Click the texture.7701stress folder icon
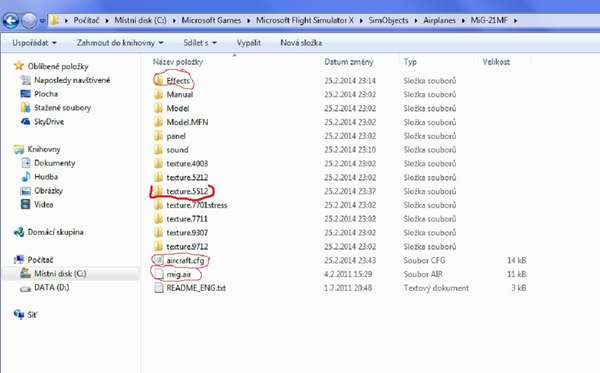The image size is (600, 373). [158, 205]
